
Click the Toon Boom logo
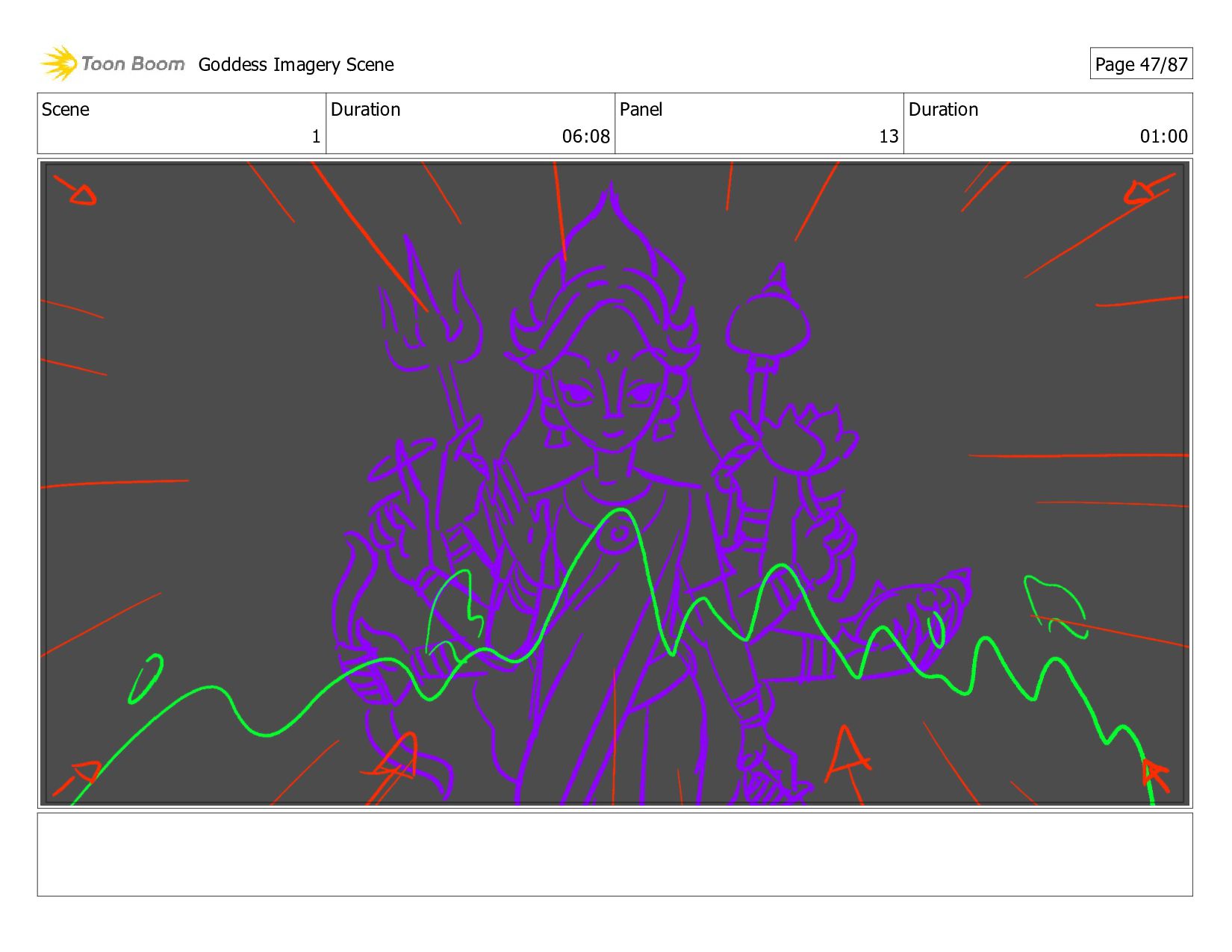[112, 63]
